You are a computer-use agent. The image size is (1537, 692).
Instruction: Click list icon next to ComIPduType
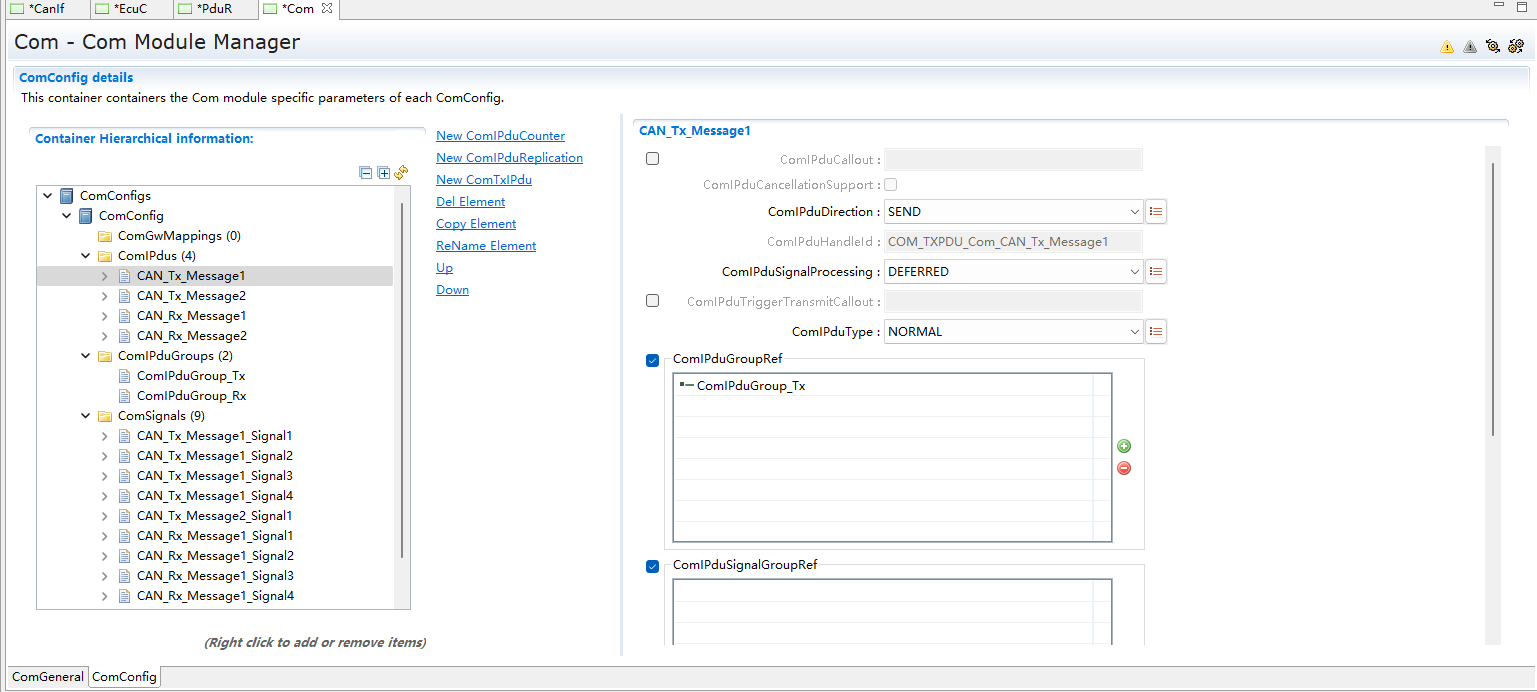click(x=1156, y=332)
